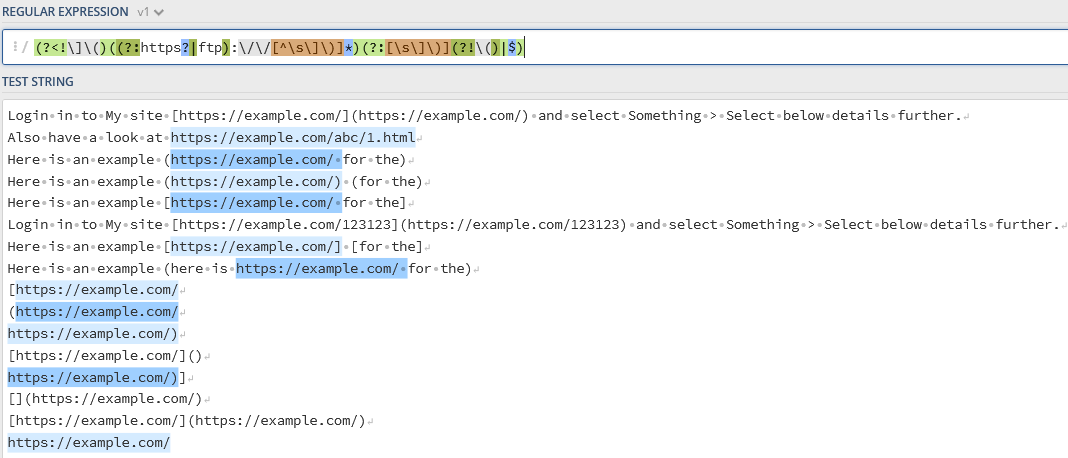Open the v1 version dropdown

pos(151,12)
